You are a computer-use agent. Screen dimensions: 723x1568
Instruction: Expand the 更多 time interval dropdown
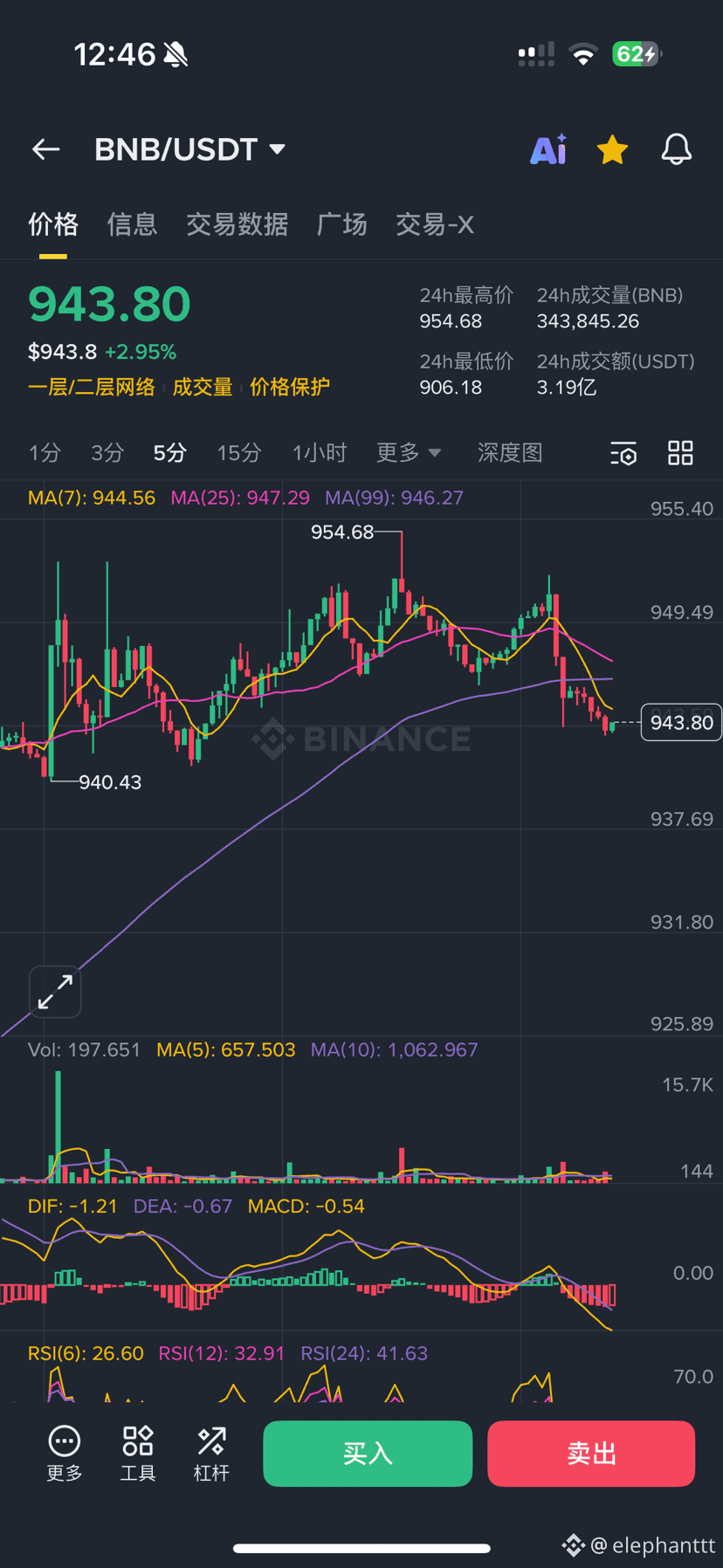[409, 452]
